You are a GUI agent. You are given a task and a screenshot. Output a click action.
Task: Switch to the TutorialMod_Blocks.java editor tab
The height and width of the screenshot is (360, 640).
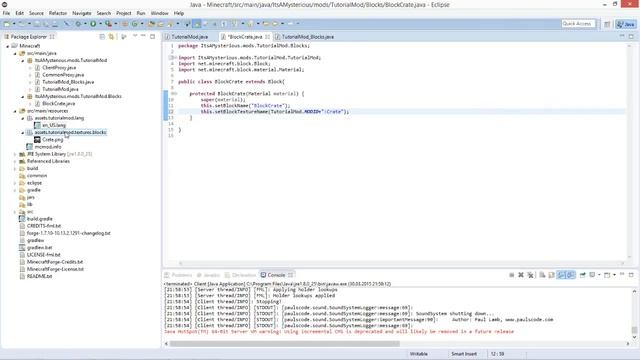(307, 37)
